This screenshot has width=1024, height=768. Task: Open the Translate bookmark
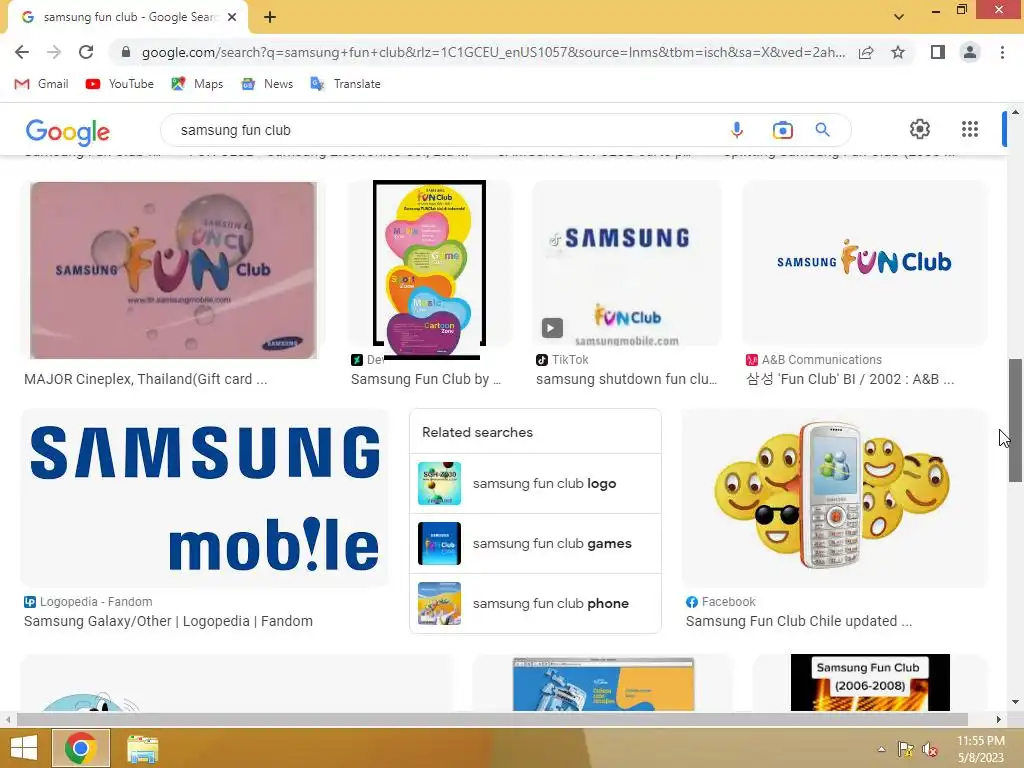(x=345, y=84)
